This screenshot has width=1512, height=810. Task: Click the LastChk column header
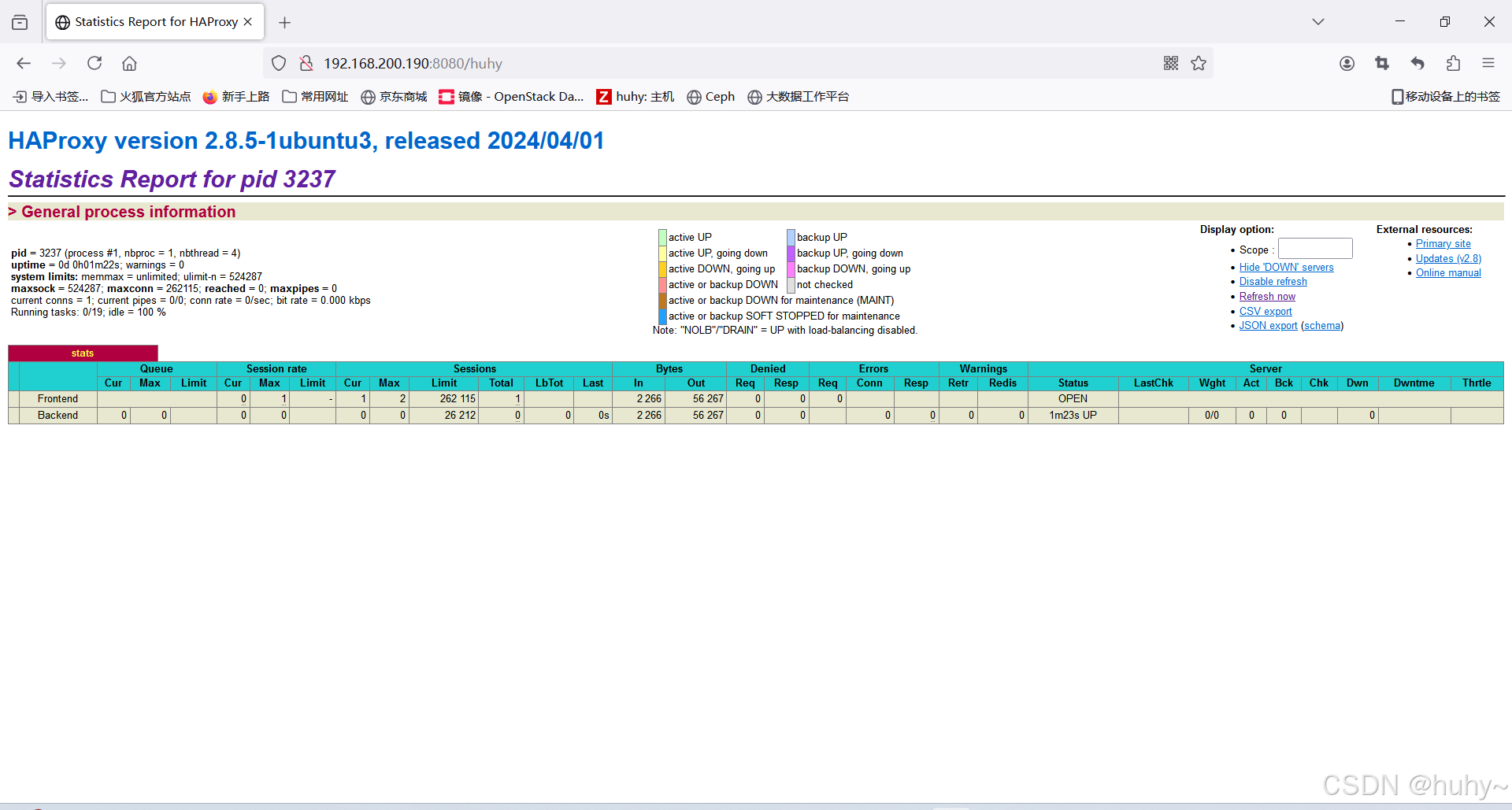pyautogui.click(x=1153, y=383)
